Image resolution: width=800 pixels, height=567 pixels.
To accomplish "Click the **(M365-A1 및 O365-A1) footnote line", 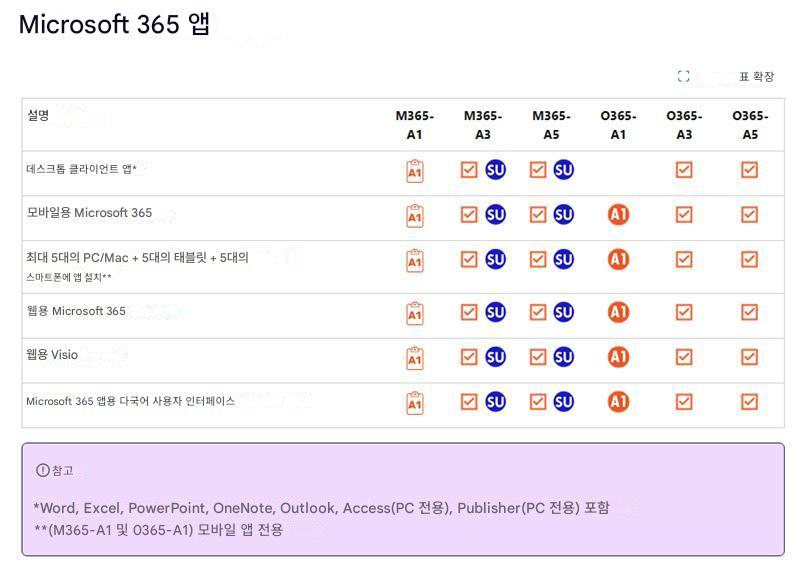I will (x=159, y=529).
